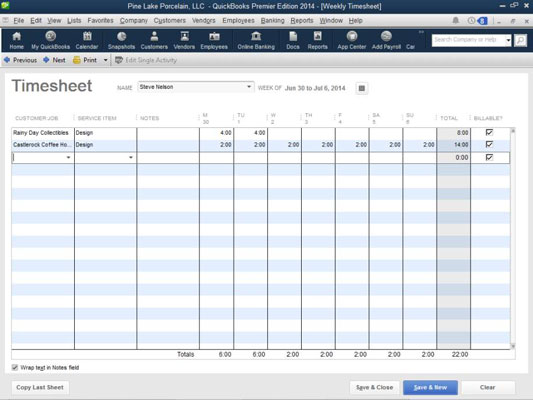Open the Employees menu

pyautogui.click(x=238, y=21)
